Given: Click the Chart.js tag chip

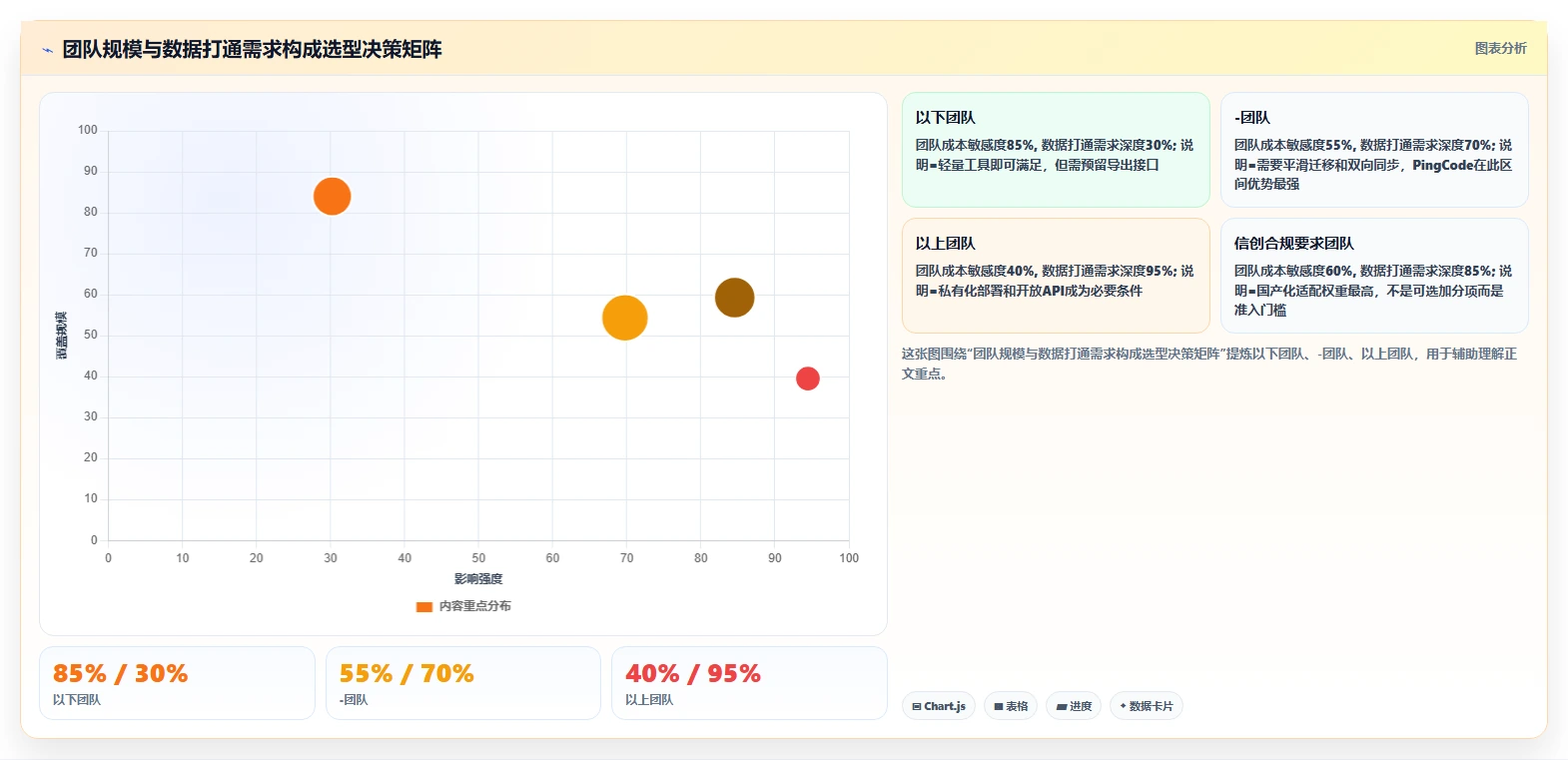Looking at the screenshot, I should click(939, 706).
